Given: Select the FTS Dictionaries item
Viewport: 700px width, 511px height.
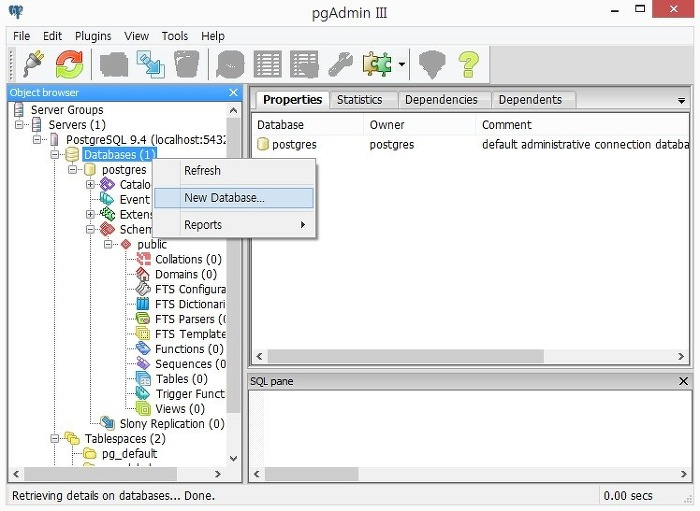Looking at the screenshot, I should (x=190, y=304).
